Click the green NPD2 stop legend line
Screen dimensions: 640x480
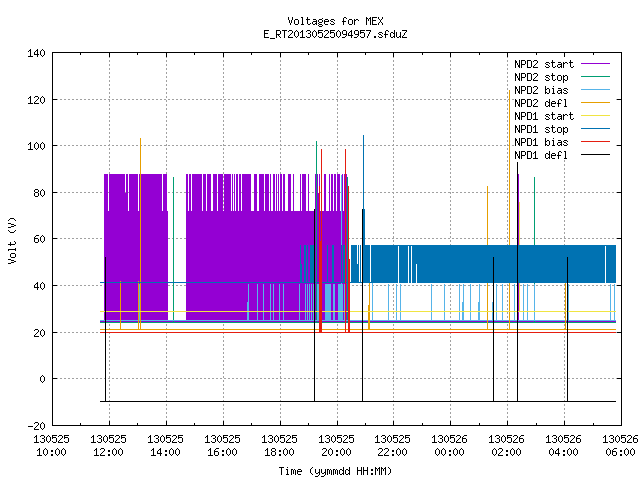(595, 77)
